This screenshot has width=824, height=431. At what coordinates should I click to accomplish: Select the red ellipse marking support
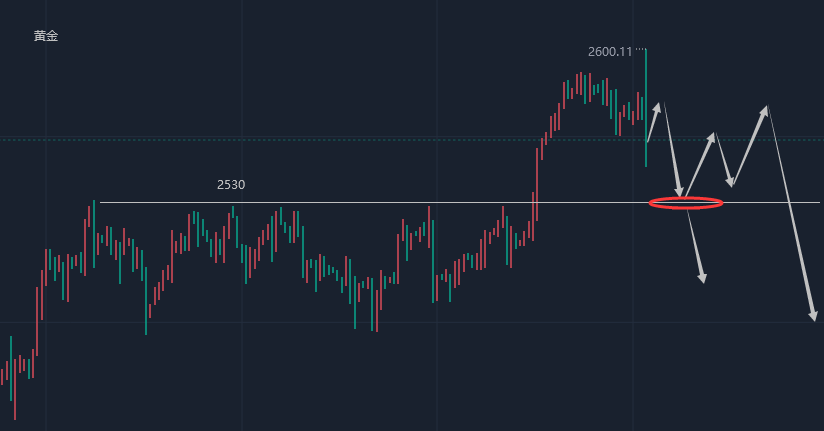coord(686,203)
